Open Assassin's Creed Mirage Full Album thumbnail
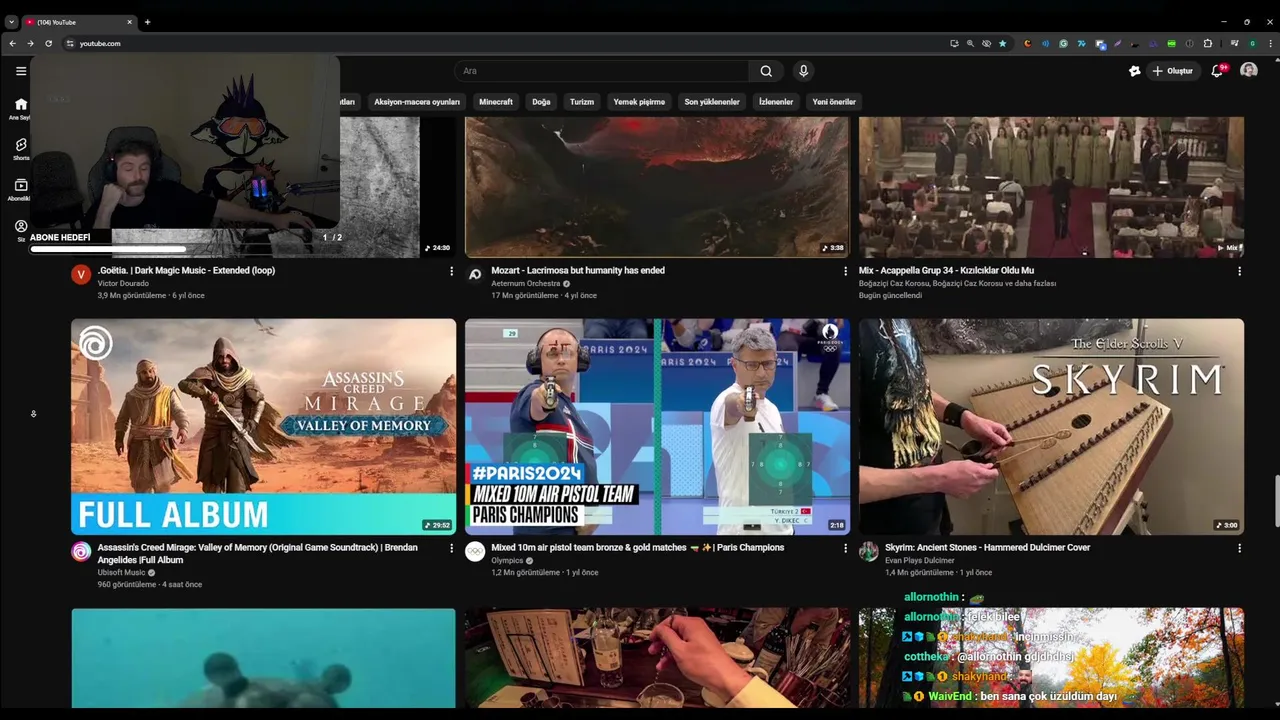Image resolution: width=1280 pixels, height=720 pixels. [263, 427]
